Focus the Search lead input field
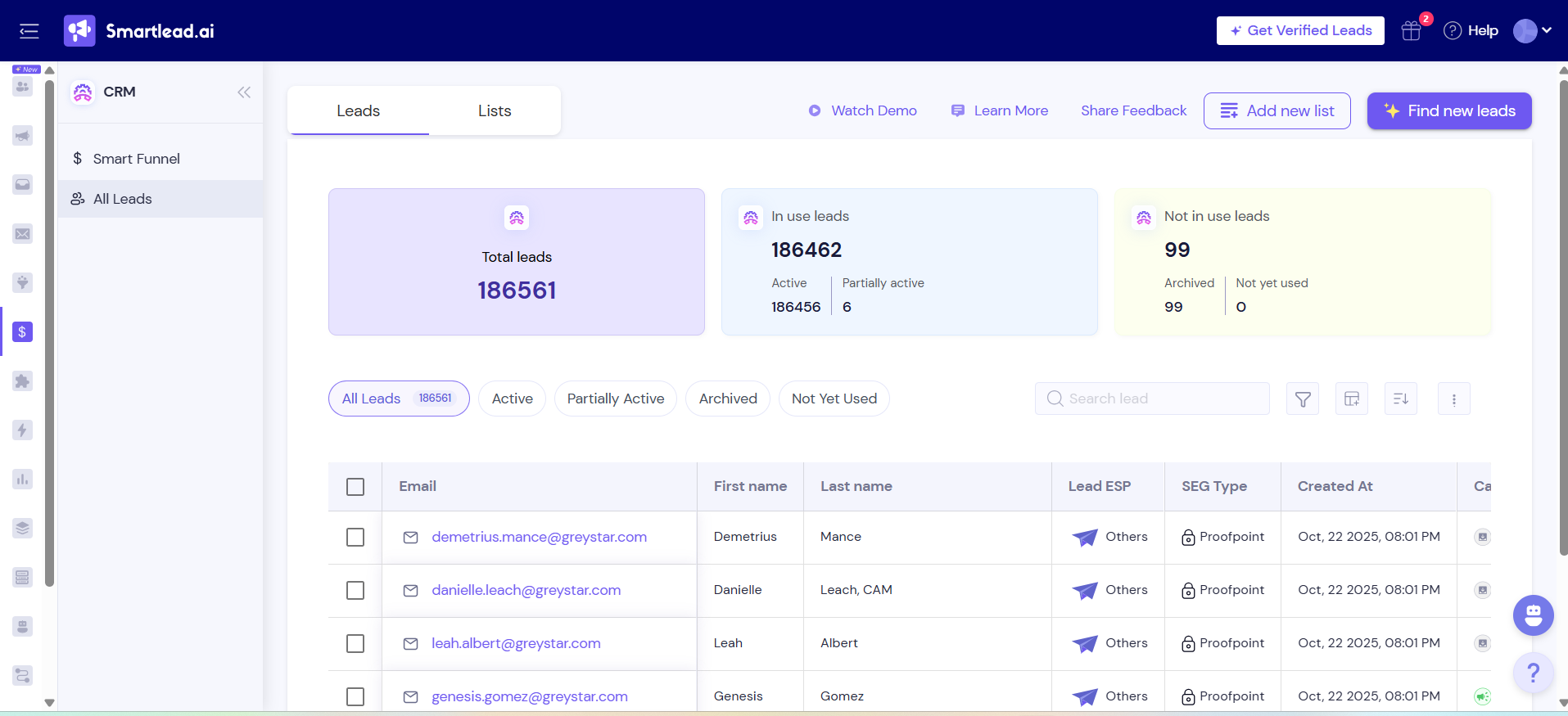Image resolution: width=1568 pixels, height=716 pixels. click(x=1152, y=399)
